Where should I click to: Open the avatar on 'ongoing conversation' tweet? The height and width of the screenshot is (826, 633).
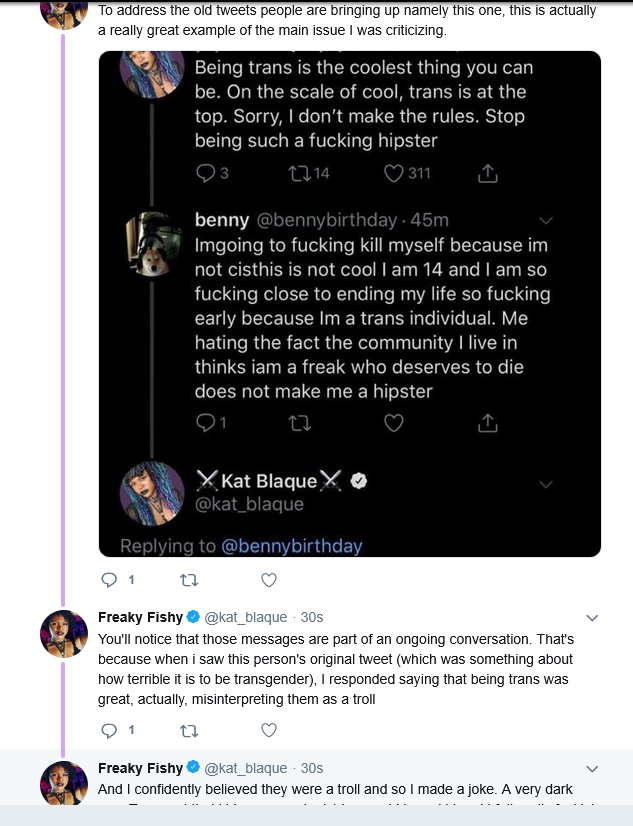click(63, 634)
